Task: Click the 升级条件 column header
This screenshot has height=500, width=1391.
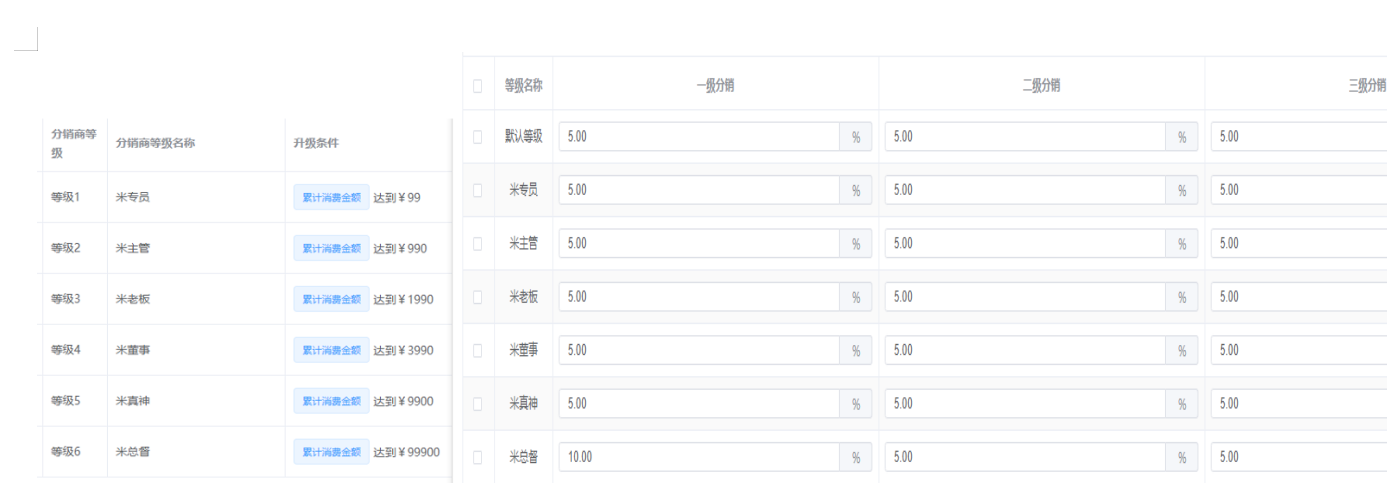Action: pyautogui.click(x=316, y=143)
